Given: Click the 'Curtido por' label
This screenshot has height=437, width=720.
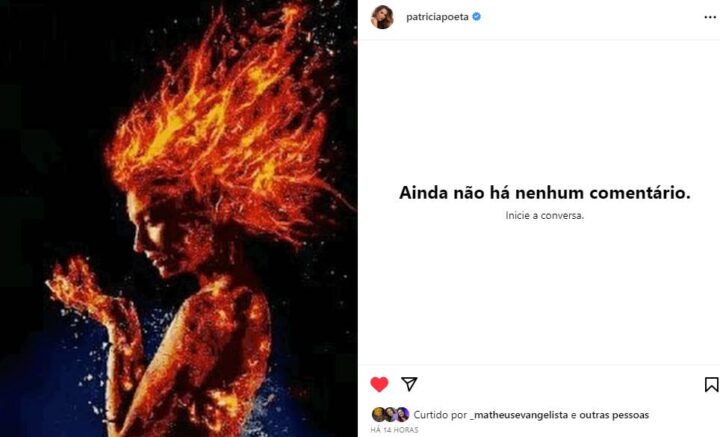Looking at the screenshot, I should coord(440,415).
